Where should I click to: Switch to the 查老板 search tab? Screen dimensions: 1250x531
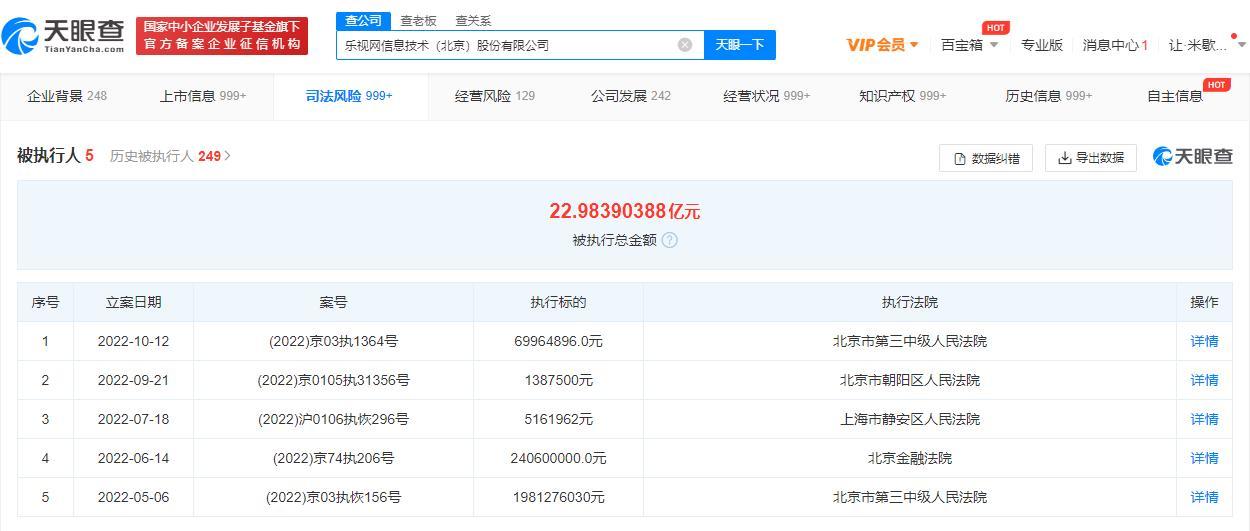(x=418, y=21)
